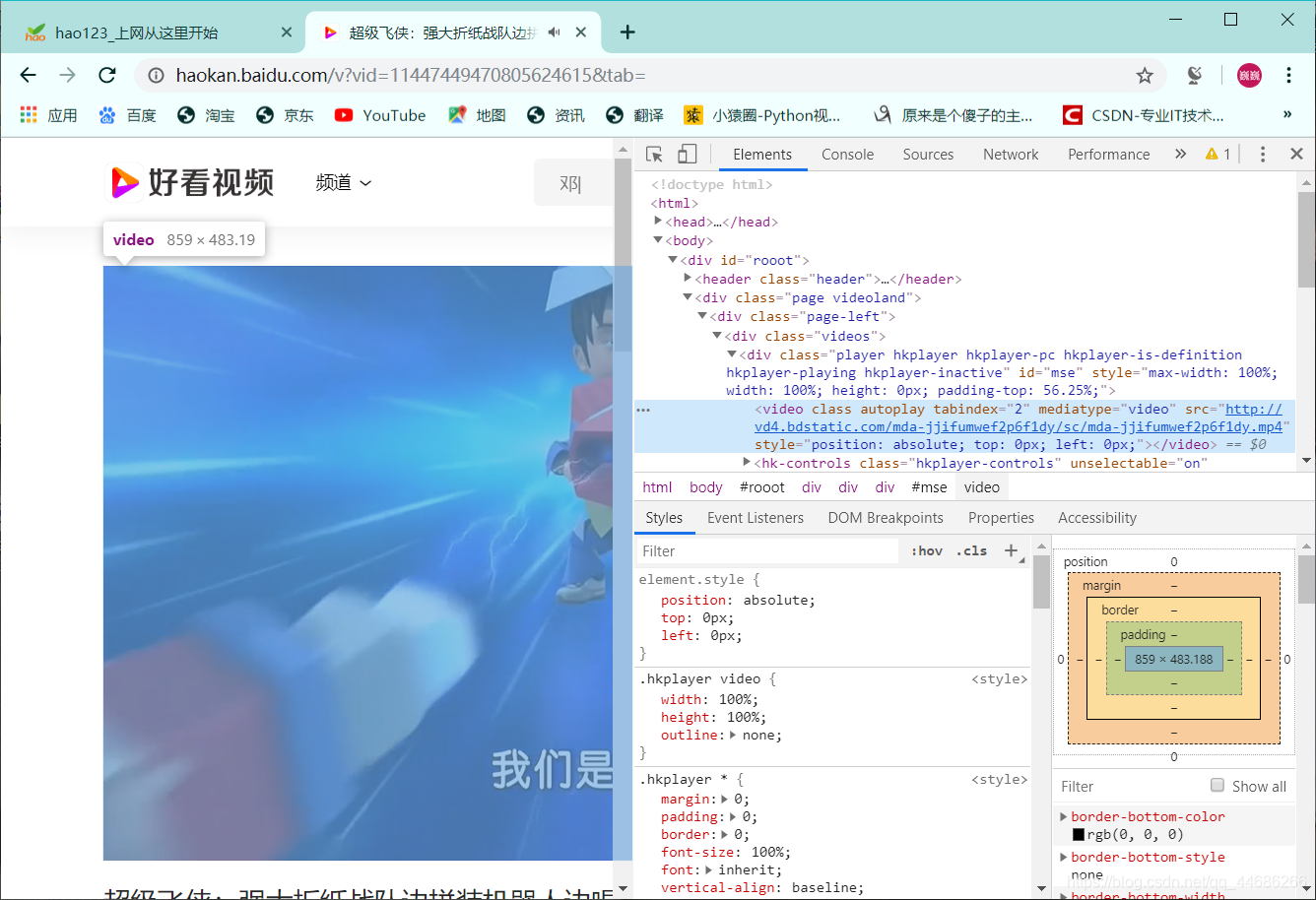Click the browser forward arrow

(67, 75)
